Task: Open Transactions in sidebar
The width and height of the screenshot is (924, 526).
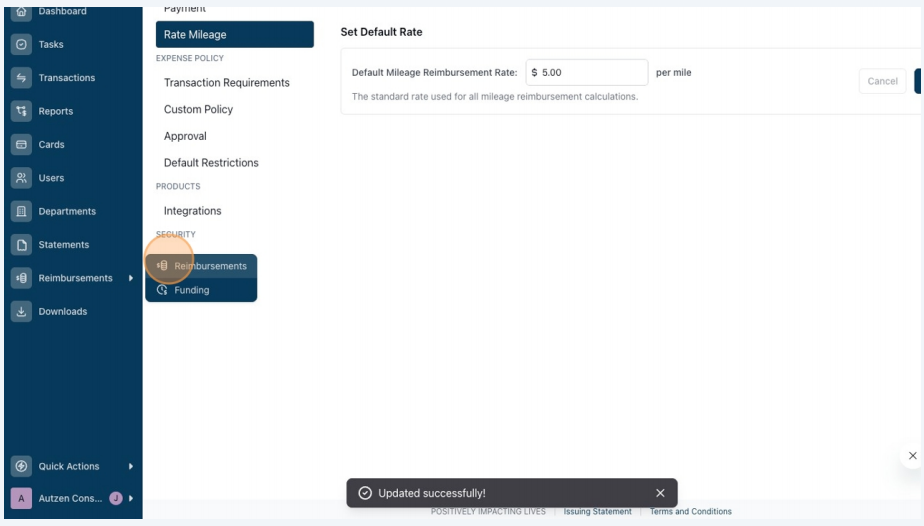Action: point(67,78)
